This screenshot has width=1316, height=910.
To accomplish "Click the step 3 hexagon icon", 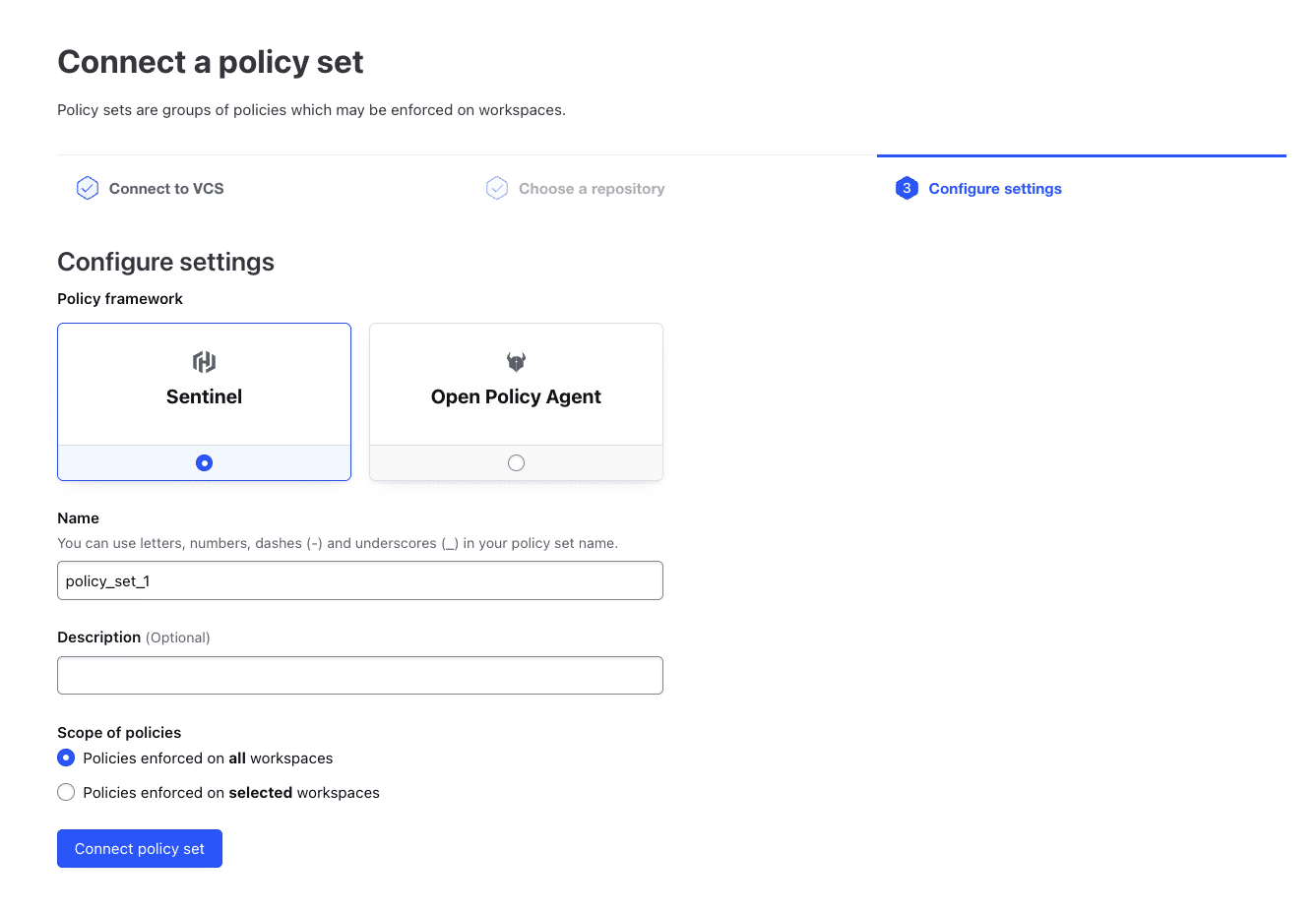I will (907, 188).
